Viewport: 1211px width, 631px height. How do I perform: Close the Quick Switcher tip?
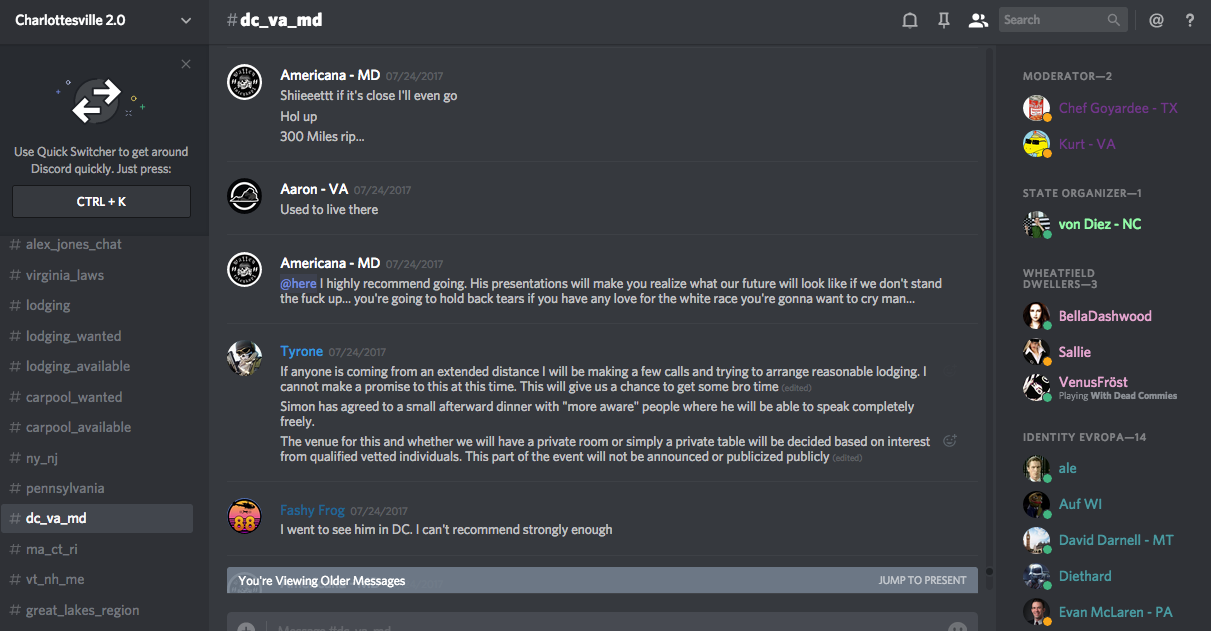186,64
